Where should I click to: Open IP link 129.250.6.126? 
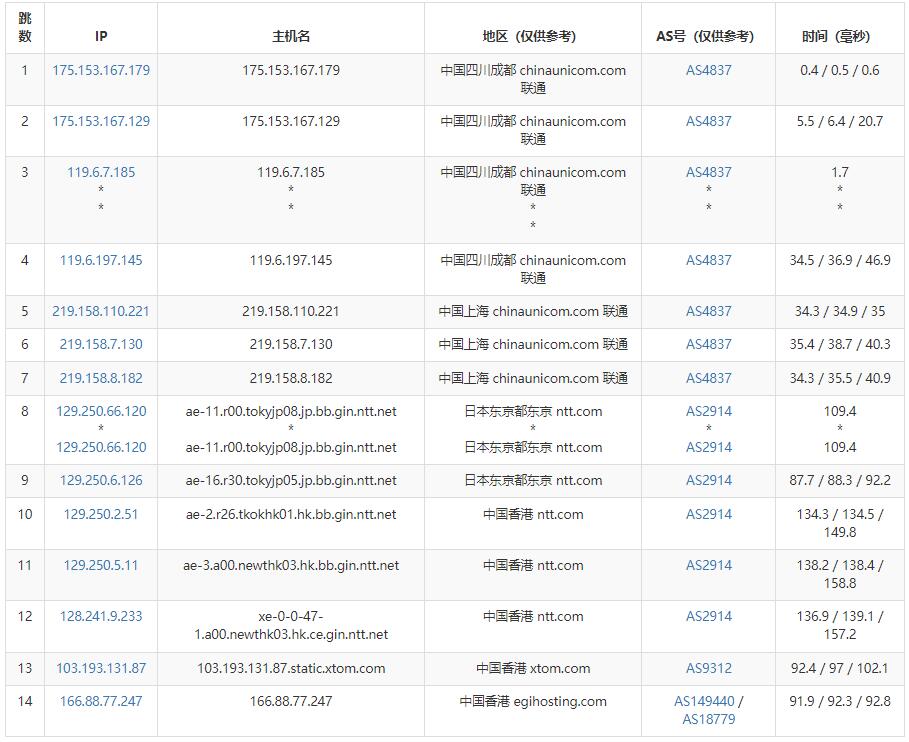[101, 480]
